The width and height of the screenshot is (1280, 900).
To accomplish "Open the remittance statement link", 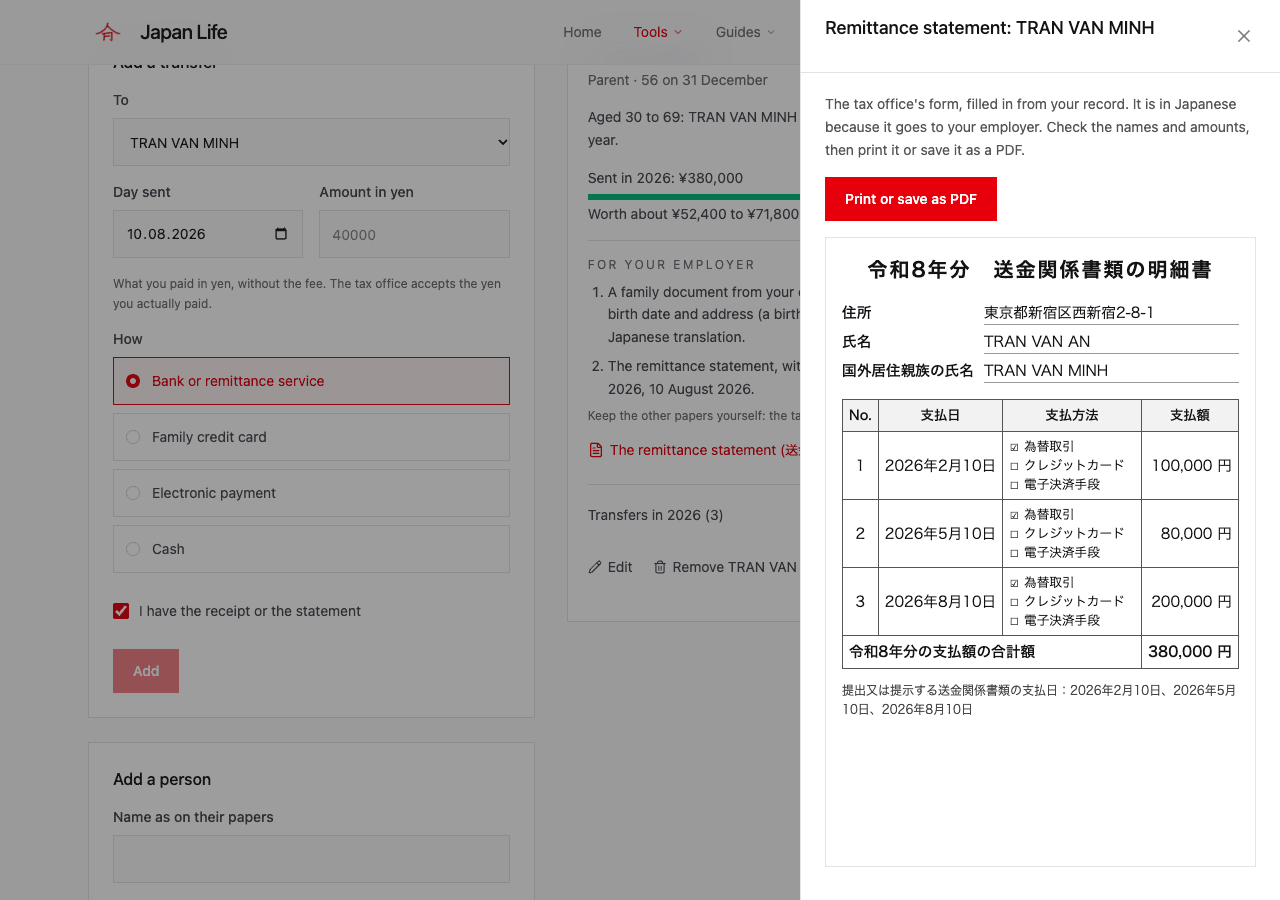I will click(704, 450).
